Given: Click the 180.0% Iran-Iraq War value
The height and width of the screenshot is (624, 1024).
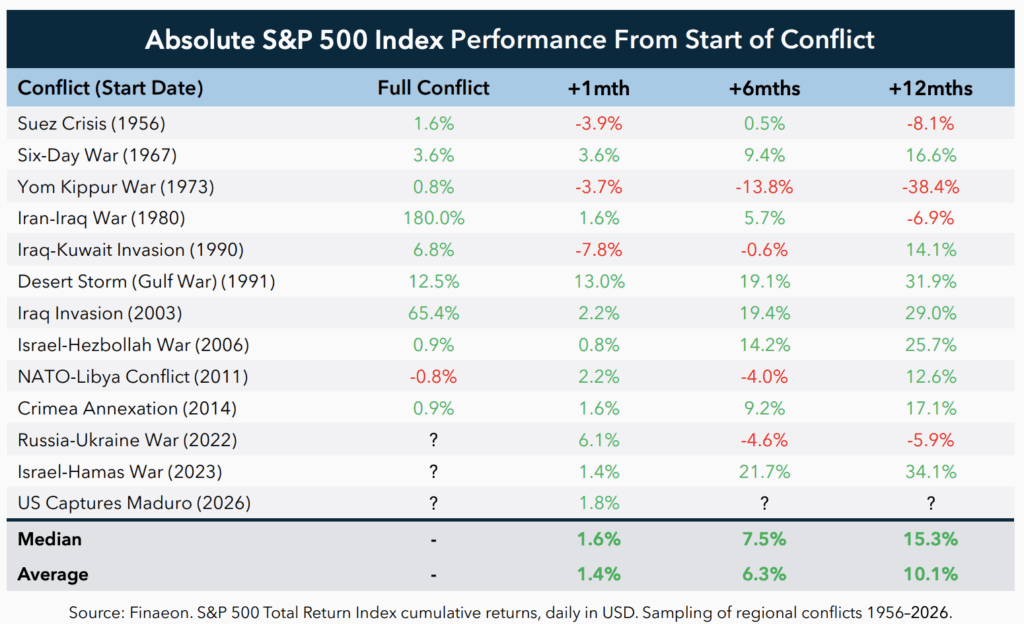Looking at the screenshot, I should pyautogui.click(x=433, y=219).
